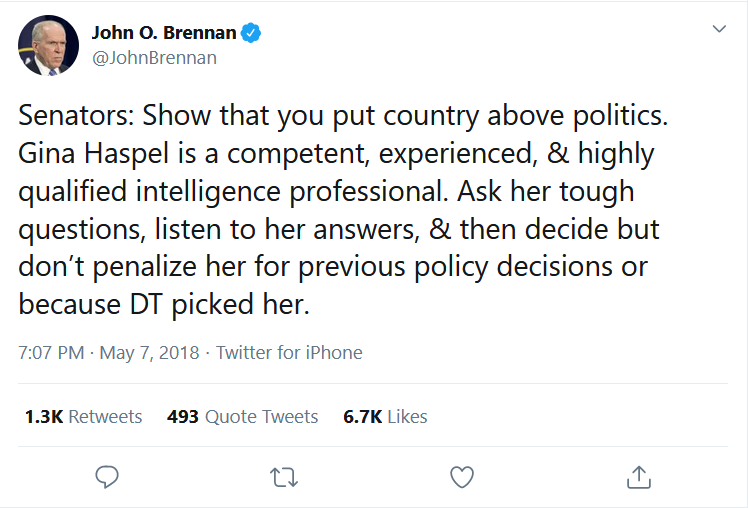748x508 pixels.
Task: Like the tweet with the heart icon
Action: point(461,477)
